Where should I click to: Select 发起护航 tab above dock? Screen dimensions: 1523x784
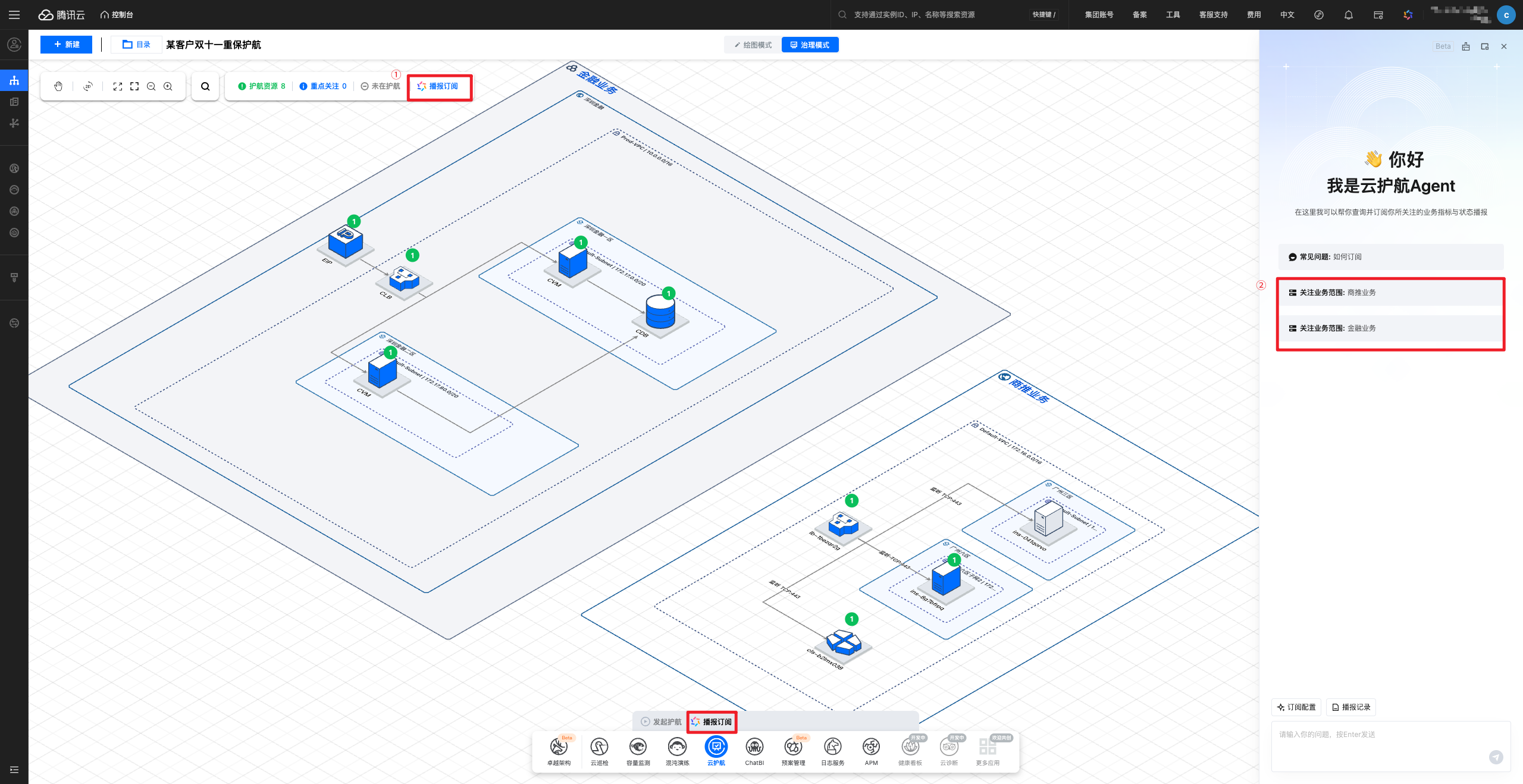pyautogui.click(x=662, y=722)
